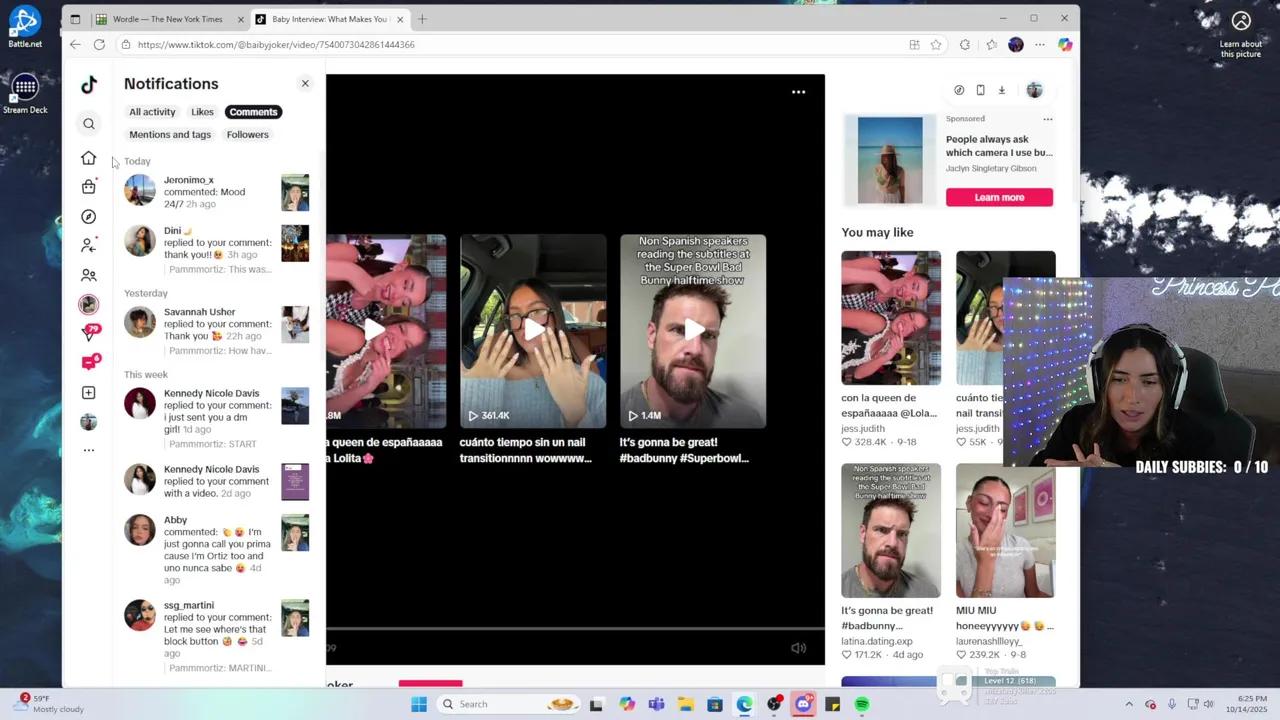Open Abby's comment notification
Viewport: 1280px width, 720px height.
(217, 550)
